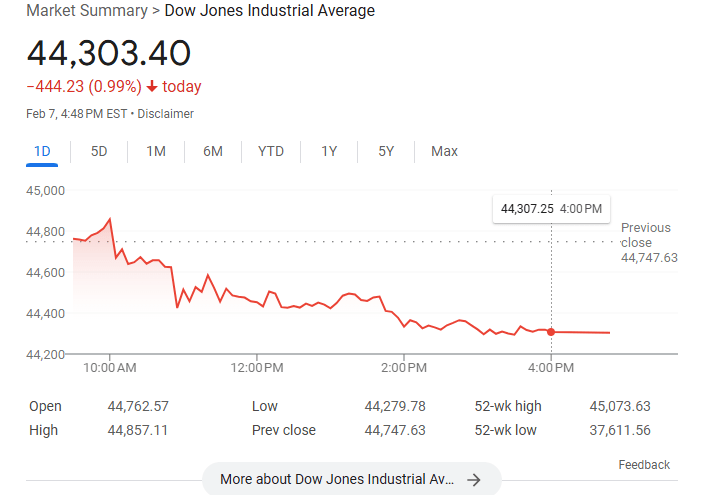The width and height of the screenshot is (708, 495).
Task: Click the red down arrow beside today
Action: [152, 86]
